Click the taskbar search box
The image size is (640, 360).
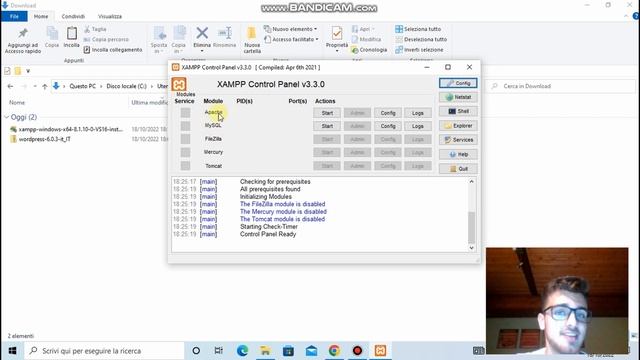(104, 351)
